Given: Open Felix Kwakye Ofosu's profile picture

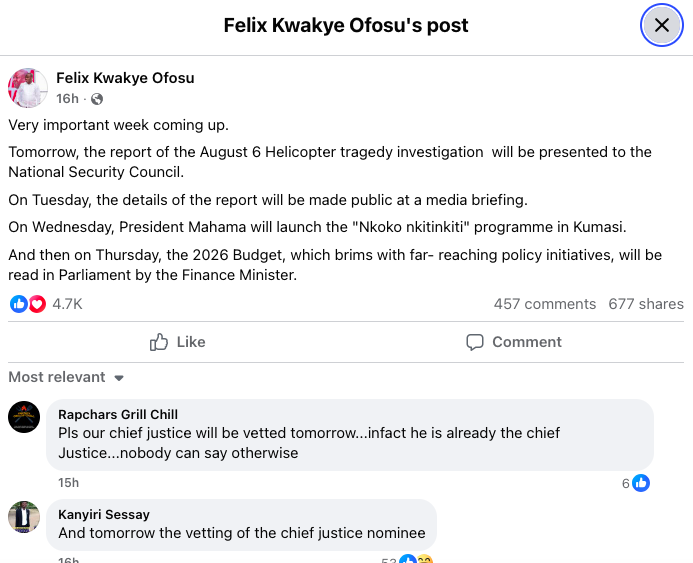Looking at the screenshot, I should click(27, 88).
